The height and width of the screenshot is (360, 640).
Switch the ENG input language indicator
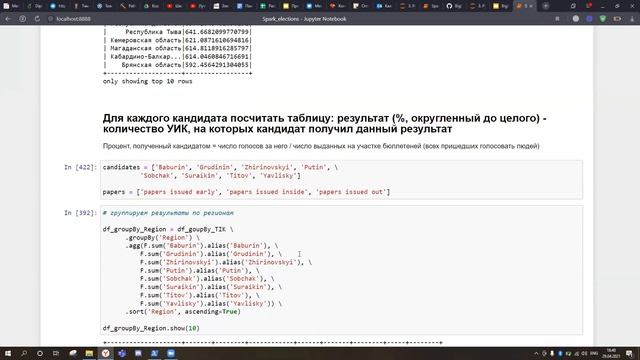tap(594, 353)
